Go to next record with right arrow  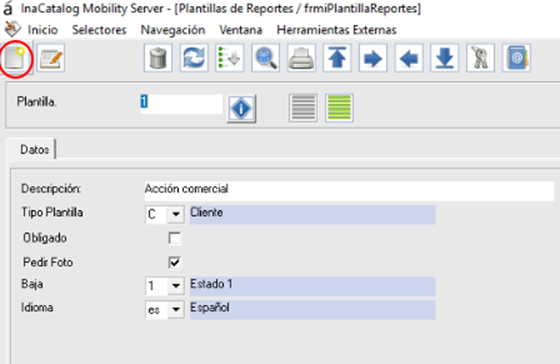tap(373, 58)
